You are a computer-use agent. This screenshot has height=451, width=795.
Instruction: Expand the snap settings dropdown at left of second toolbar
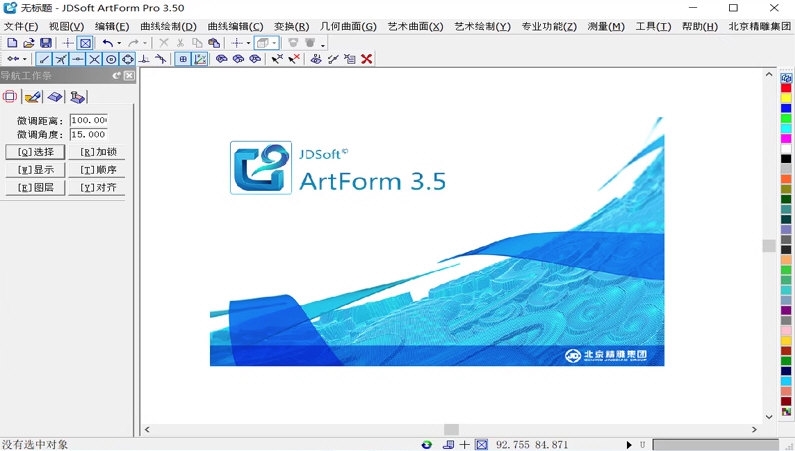(25, 59)
